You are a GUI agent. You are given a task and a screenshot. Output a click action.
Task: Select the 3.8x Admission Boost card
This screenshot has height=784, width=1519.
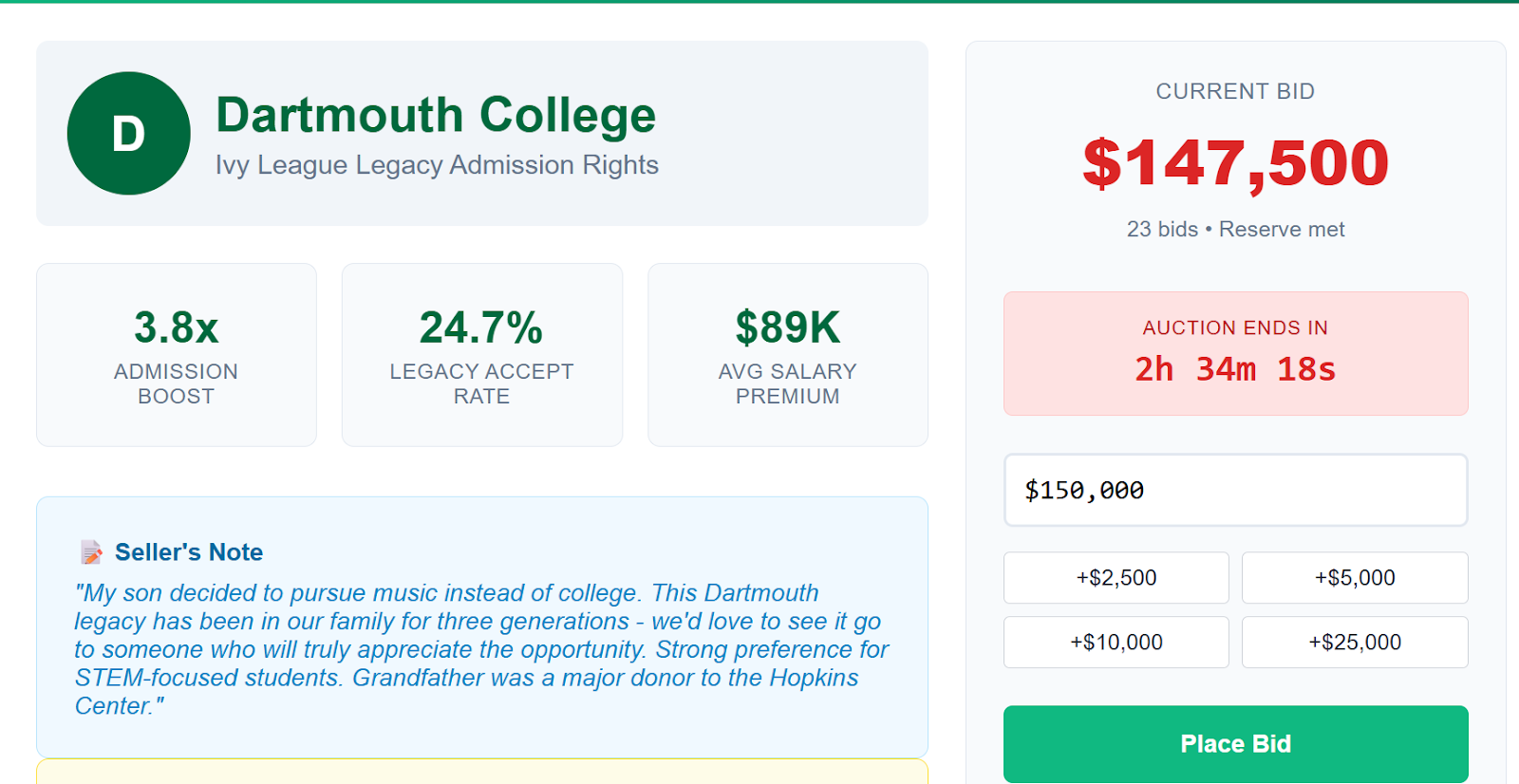pos(177,355)
